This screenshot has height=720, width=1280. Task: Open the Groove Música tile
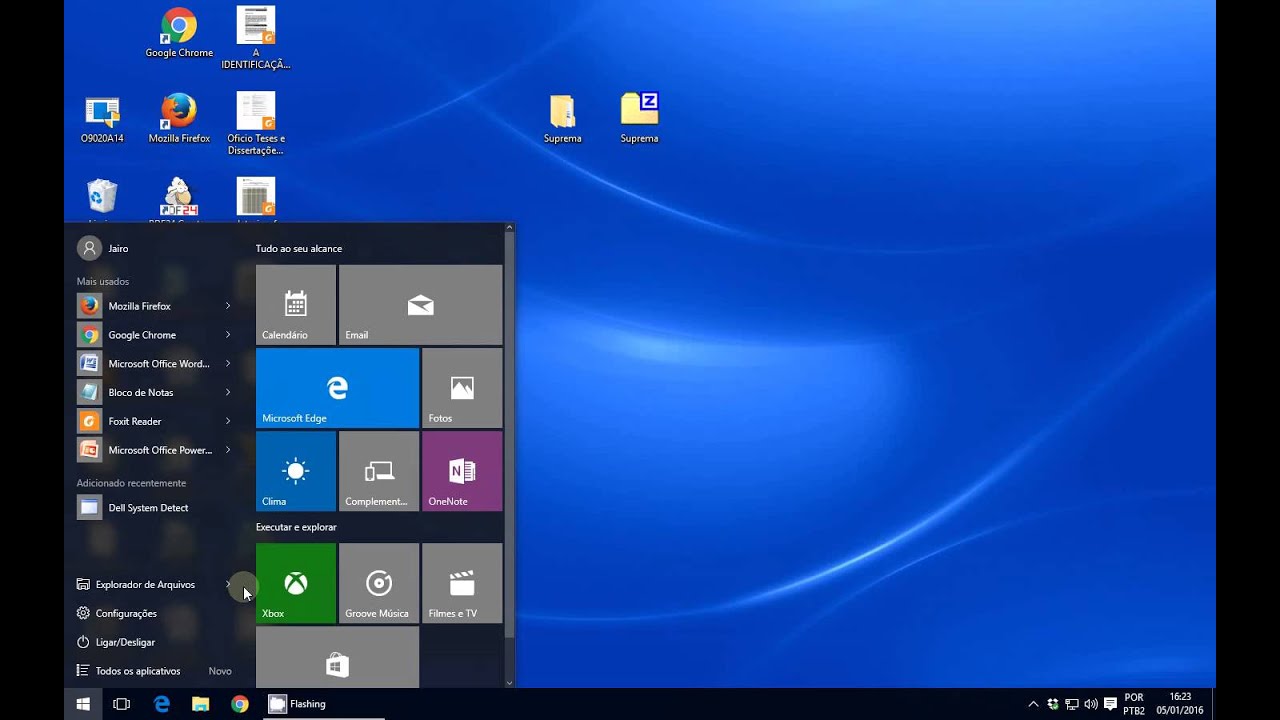pos(379,583)
